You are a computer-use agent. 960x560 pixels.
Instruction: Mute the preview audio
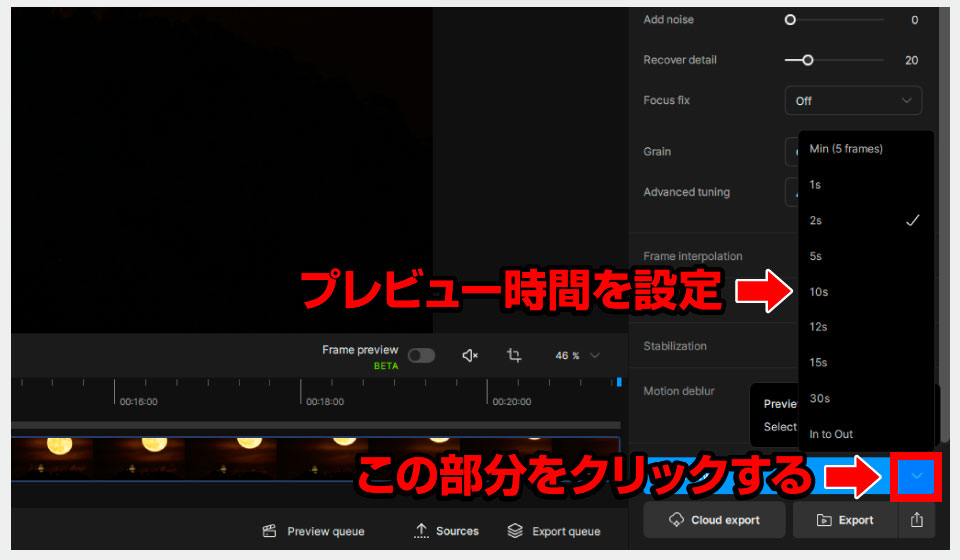point(470,355)
